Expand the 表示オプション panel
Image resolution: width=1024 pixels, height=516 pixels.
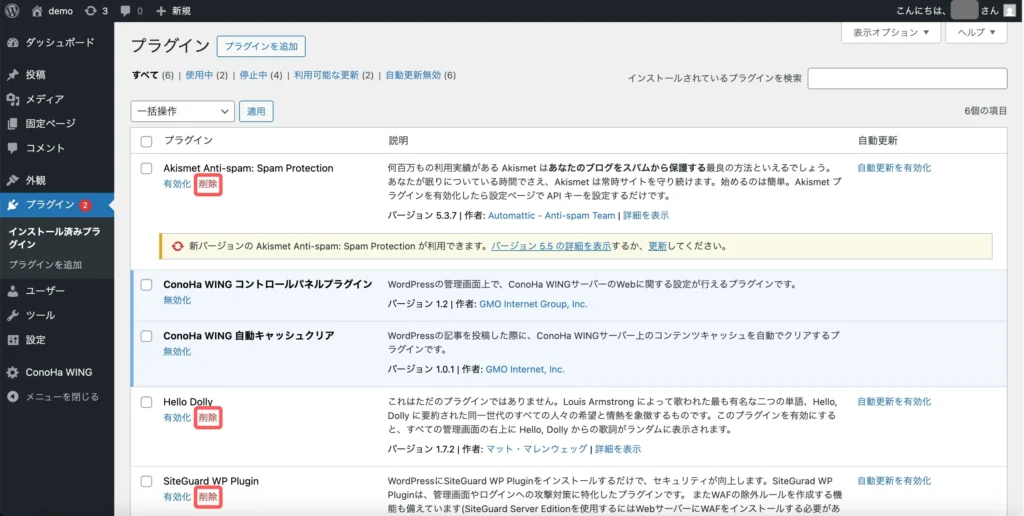891,33
